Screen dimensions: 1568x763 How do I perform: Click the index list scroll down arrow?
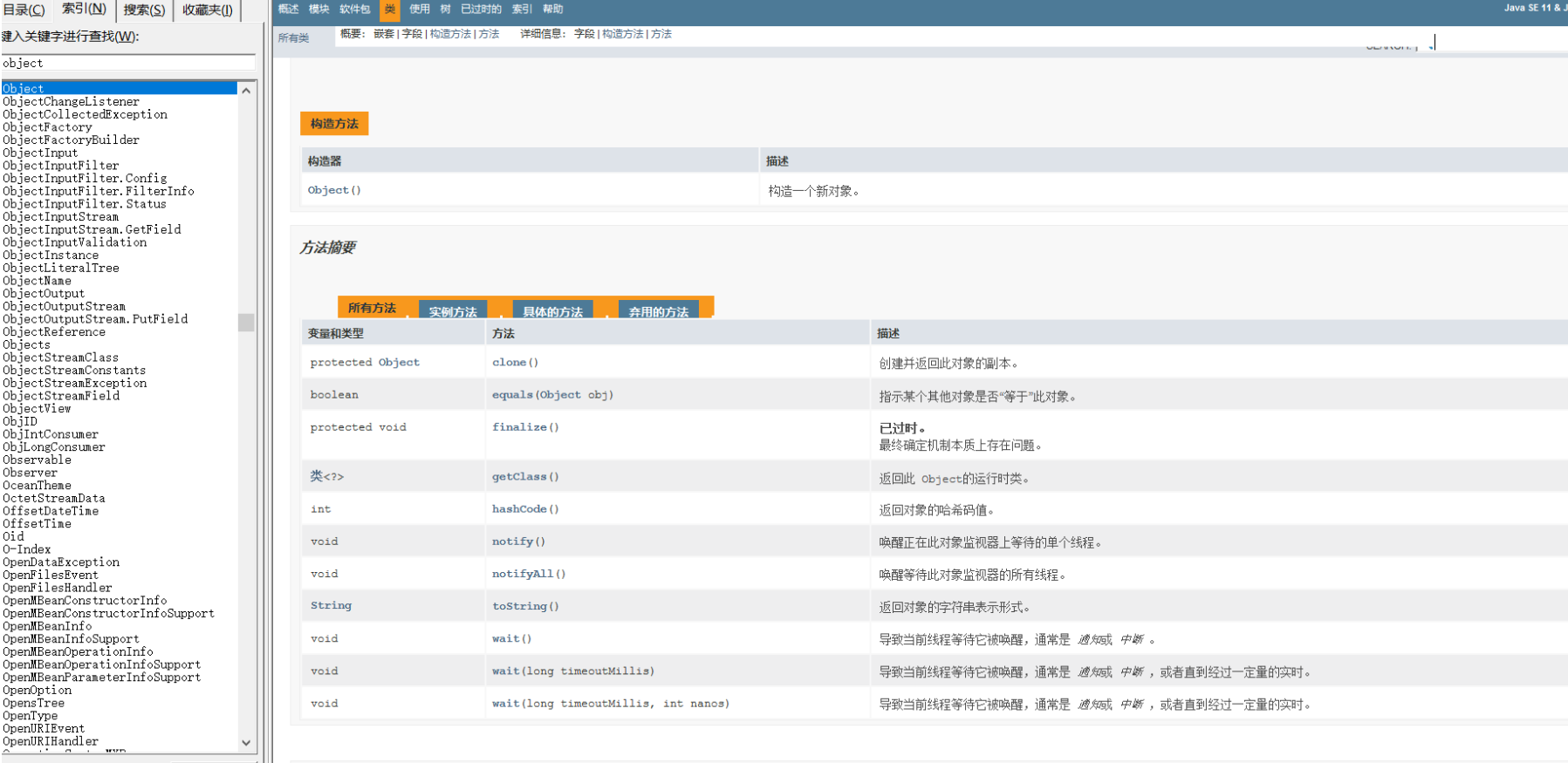[x=246, y=743]
